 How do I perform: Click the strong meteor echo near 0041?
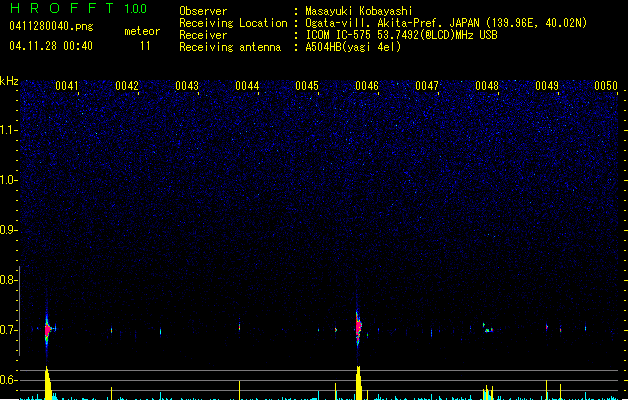pyautogui.click(x=48, y=330)
